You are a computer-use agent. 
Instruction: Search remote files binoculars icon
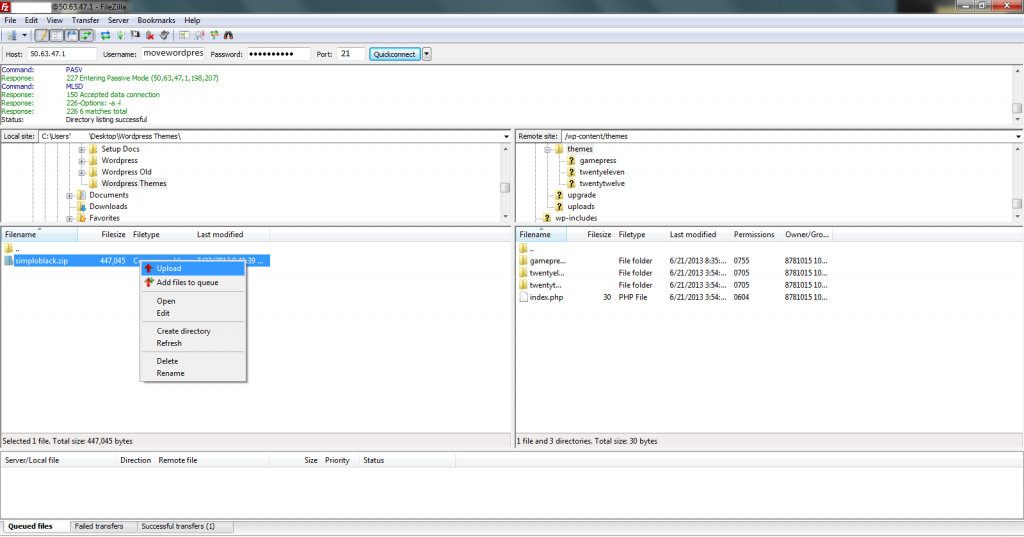(x=229, y=35)
